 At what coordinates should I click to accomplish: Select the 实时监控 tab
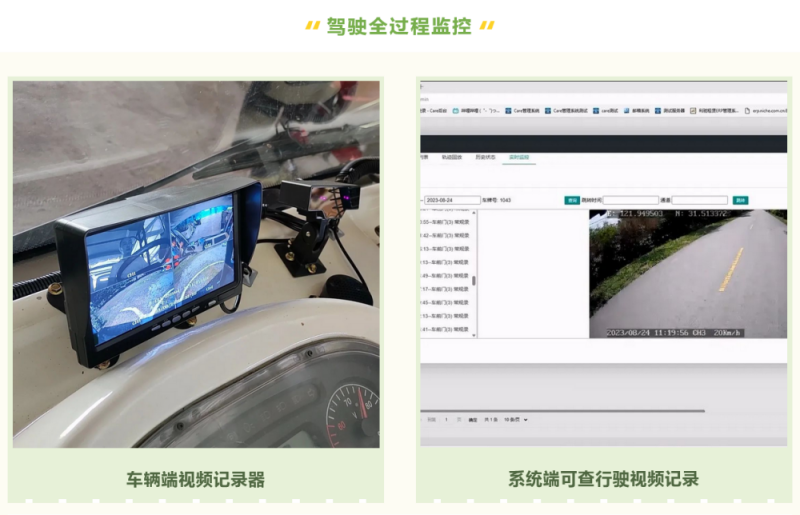pyautogui.click(x=518, y=157)
